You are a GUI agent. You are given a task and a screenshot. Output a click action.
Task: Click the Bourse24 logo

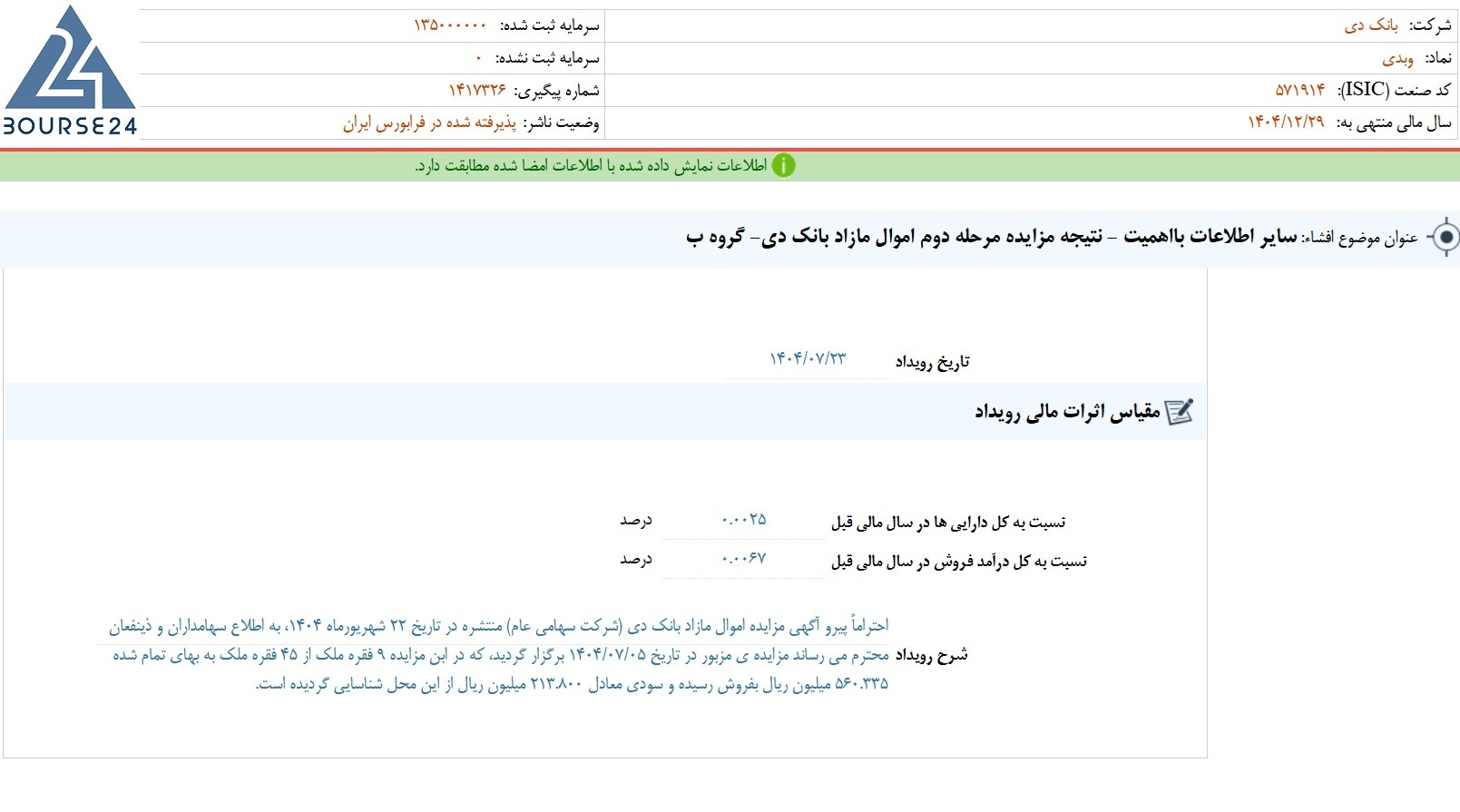(70, 71)
